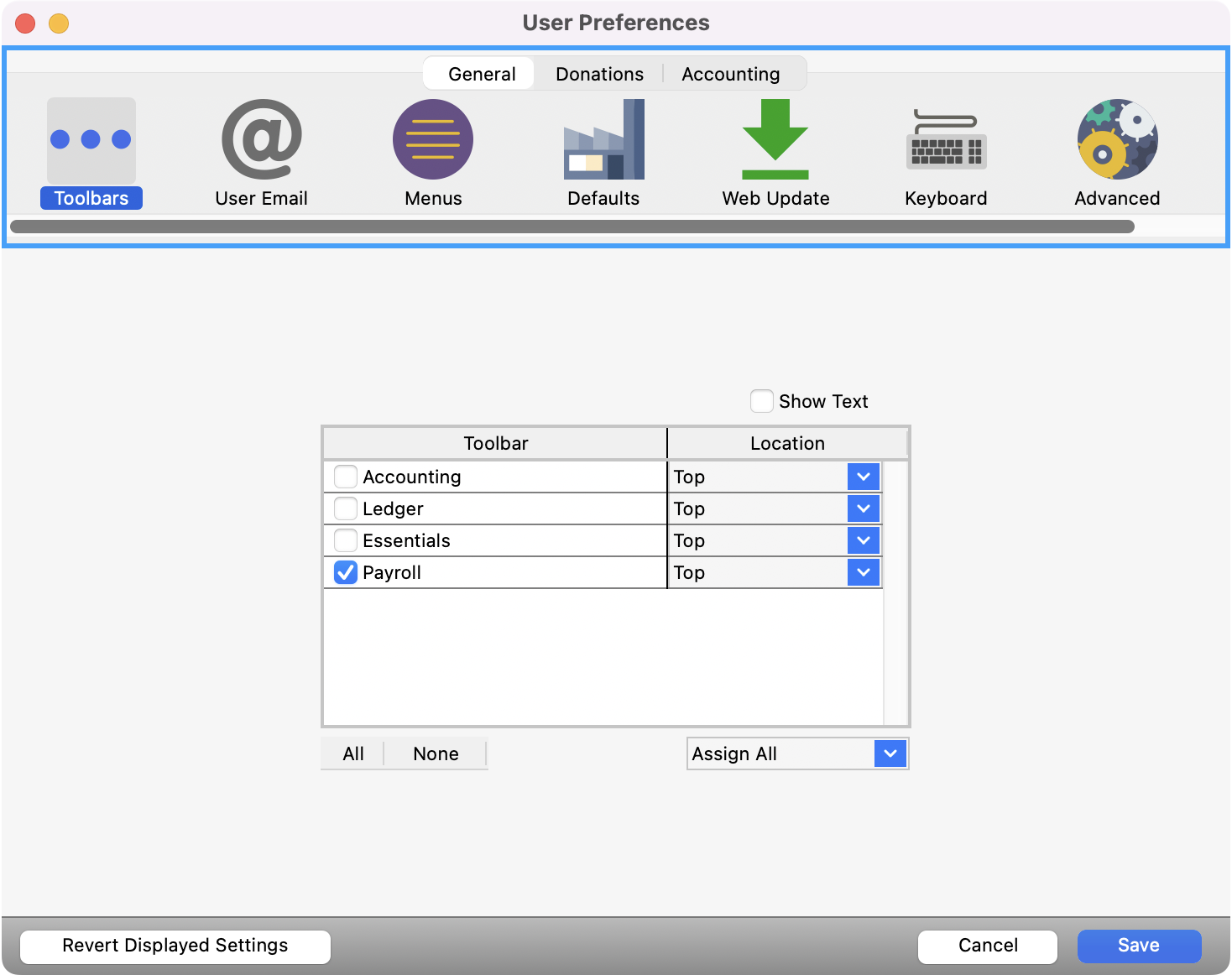Switch to the Accounting tab

[x=730, y=74]
